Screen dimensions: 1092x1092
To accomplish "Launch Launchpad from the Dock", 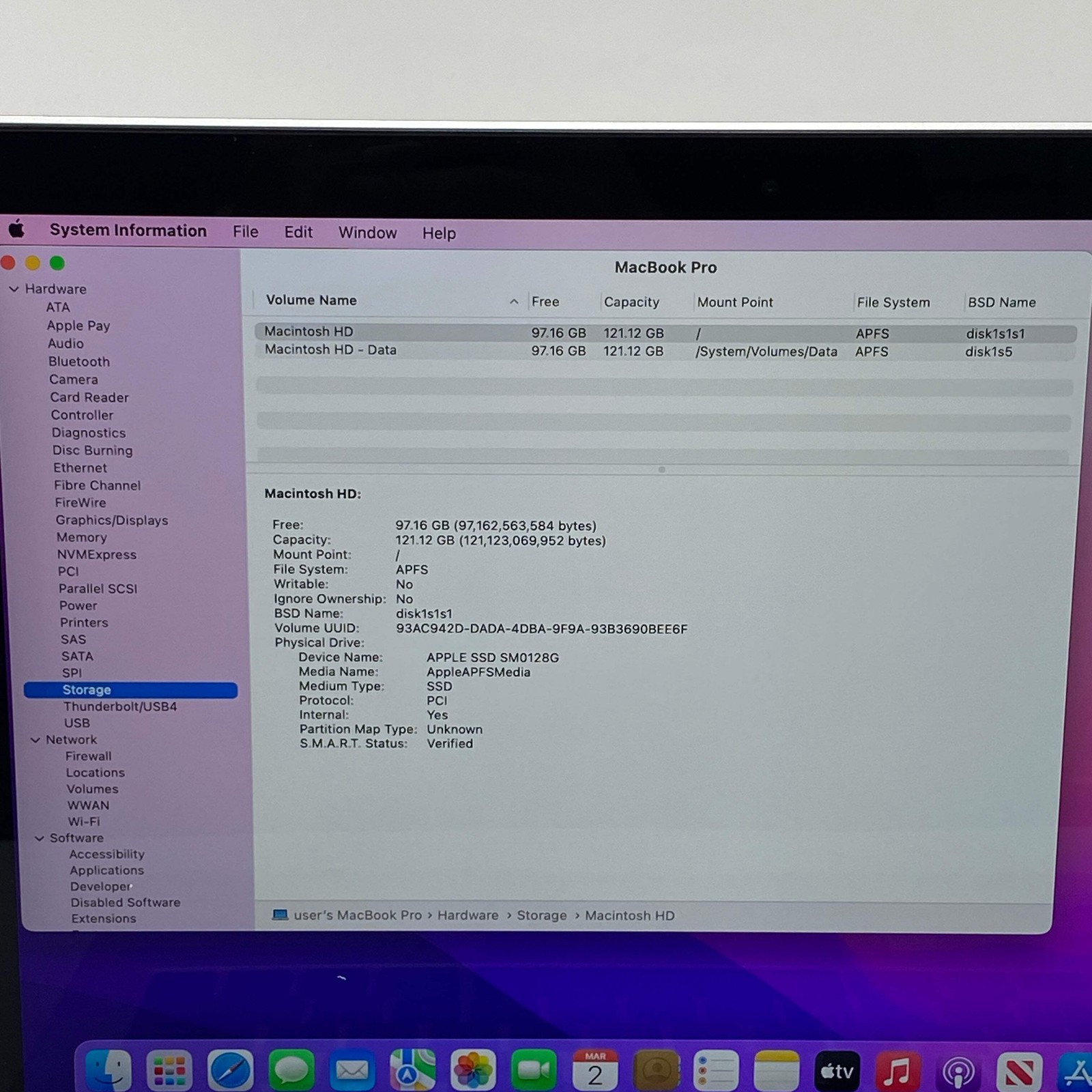I will point(169,1070).
